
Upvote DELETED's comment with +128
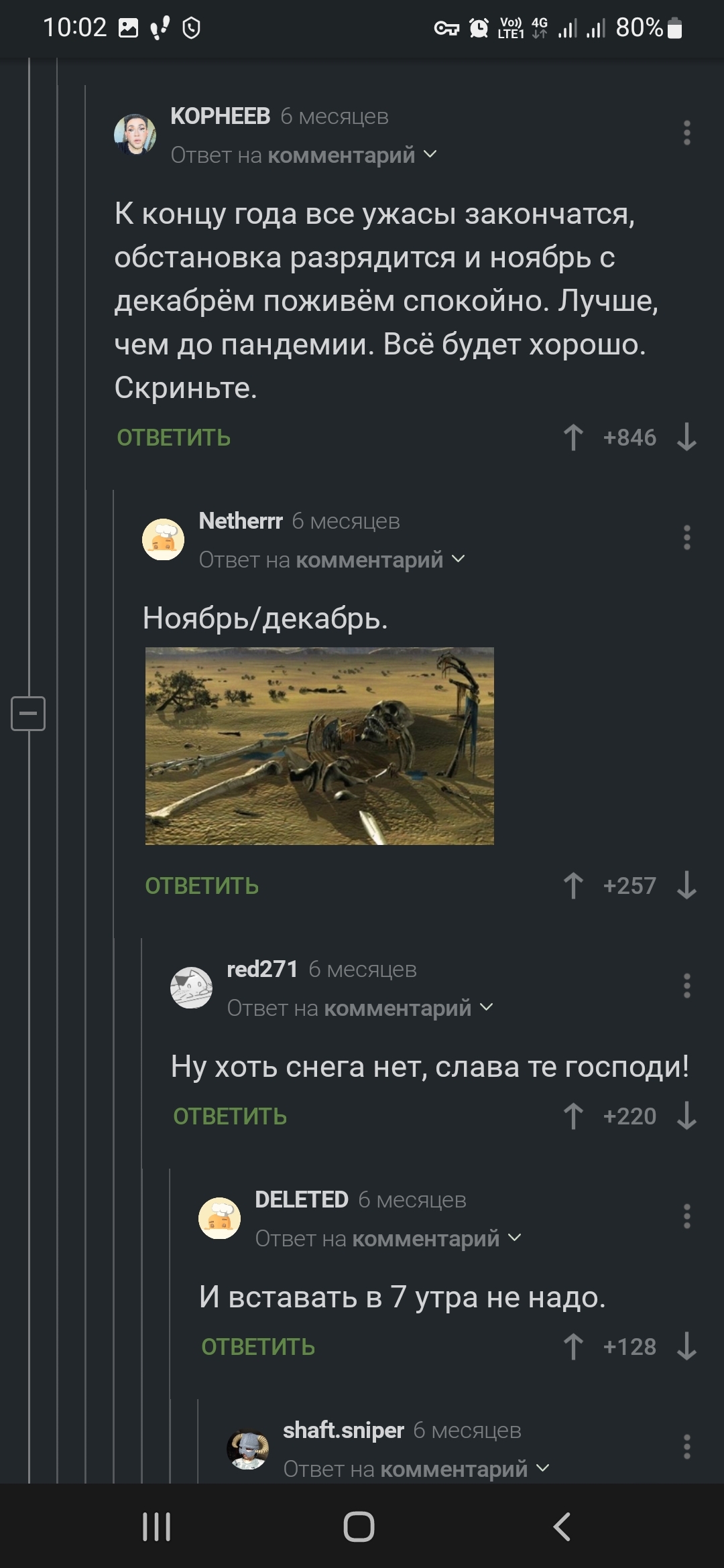[x=573, y=1347]
